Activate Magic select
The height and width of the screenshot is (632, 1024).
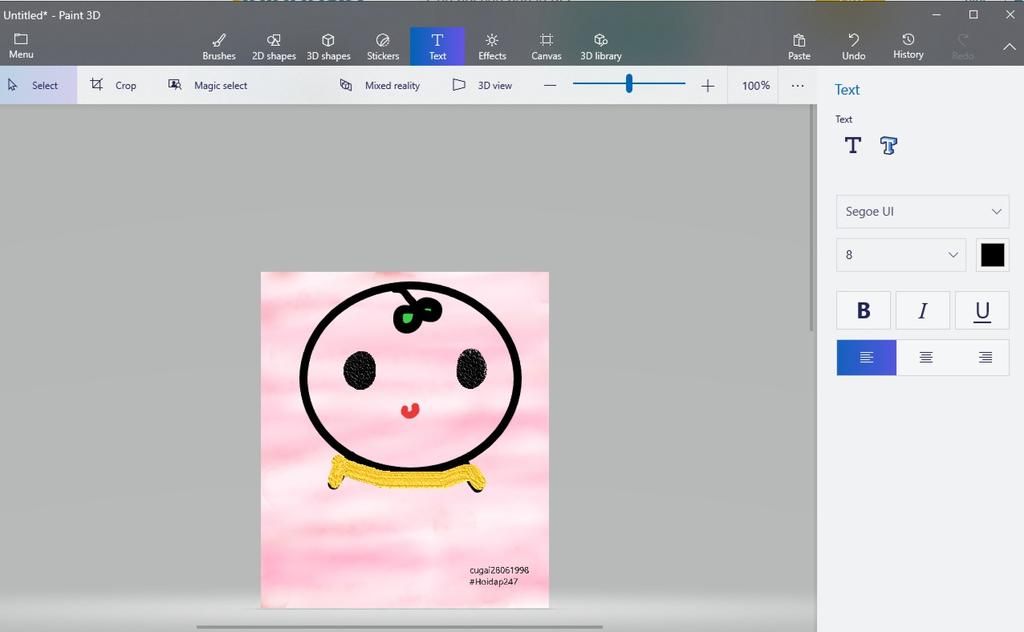click(x=208, y=85)
